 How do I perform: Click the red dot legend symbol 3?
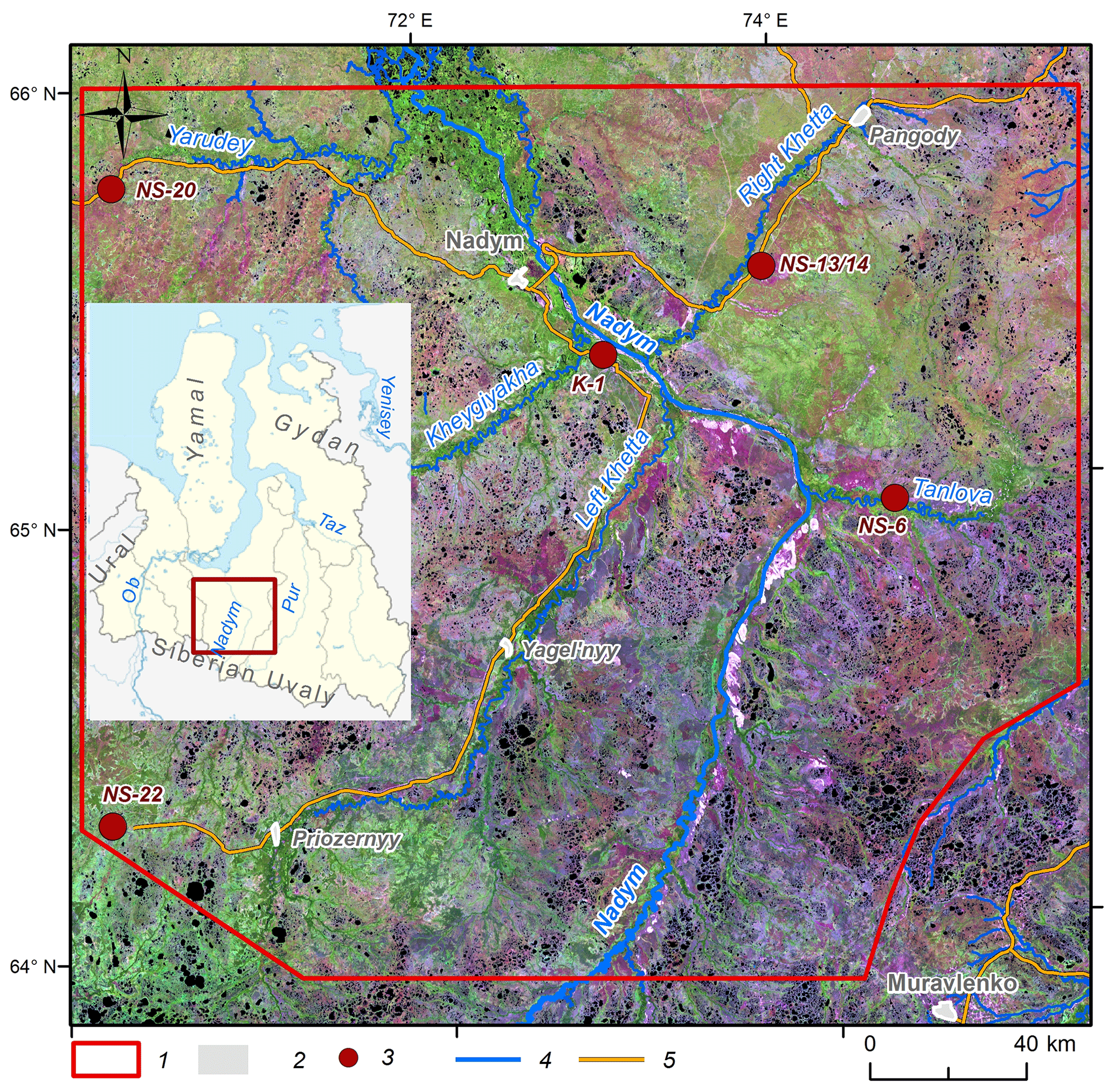click(348, 1058)
